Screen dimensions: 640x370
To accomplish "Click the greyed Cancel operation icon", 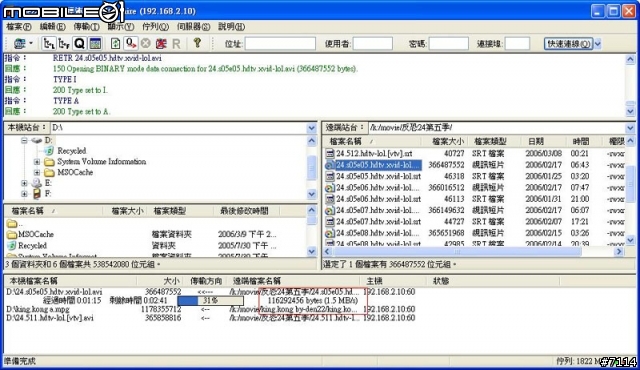I will (146, 43).
